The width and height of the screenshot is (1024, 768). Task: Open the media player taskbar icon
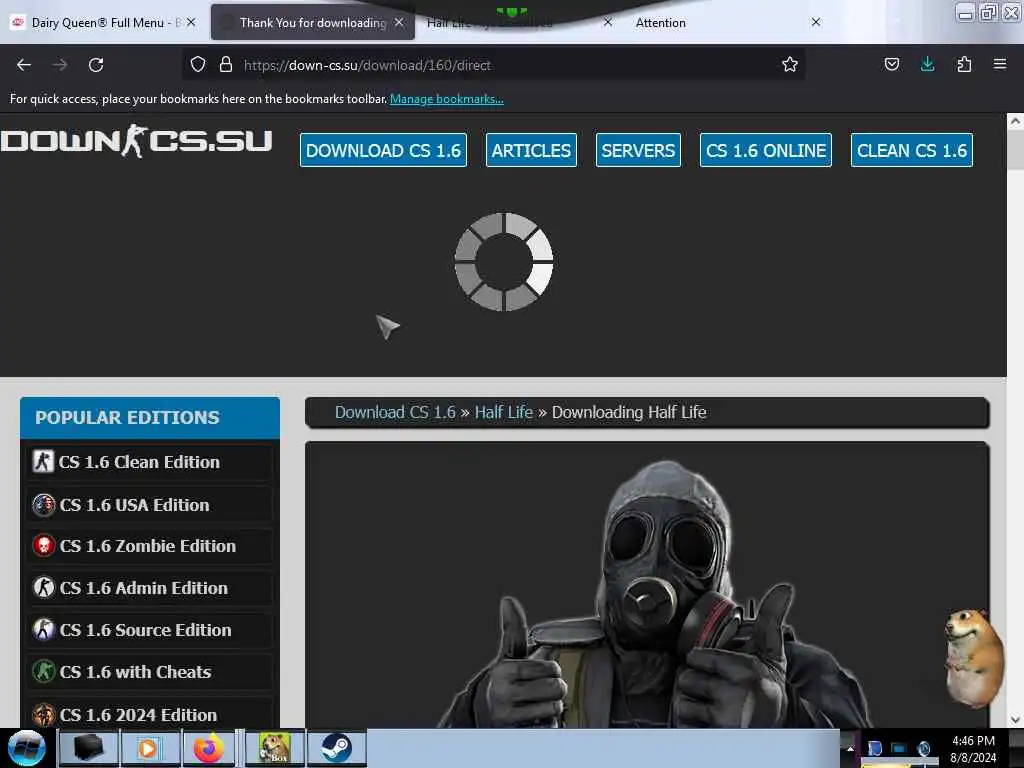(149, 748)
